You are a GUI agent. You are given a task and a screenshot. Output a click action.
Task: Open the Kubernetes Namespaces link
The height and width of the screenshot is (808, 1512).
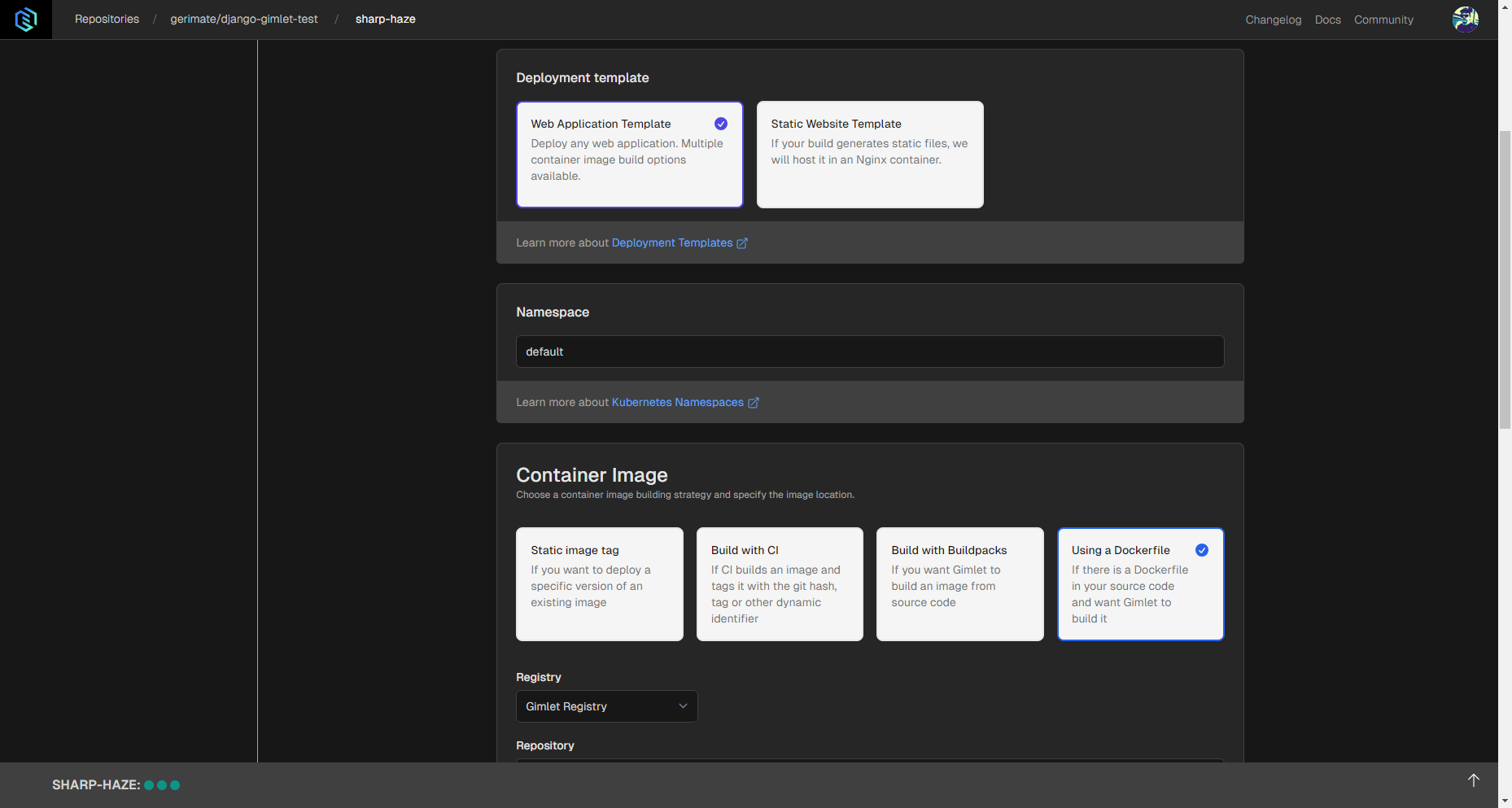click(x=678, y=402)
